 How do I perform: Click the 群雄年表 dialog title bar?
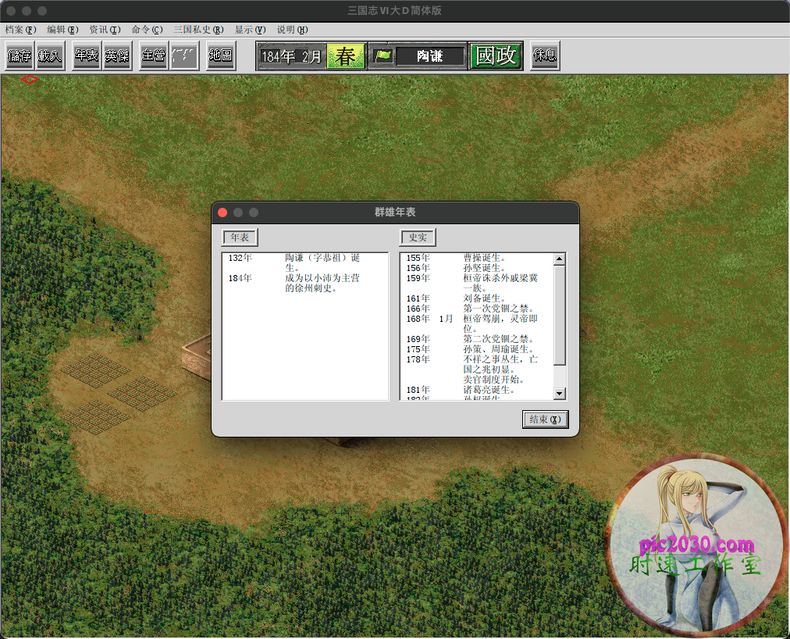(395, 212)
